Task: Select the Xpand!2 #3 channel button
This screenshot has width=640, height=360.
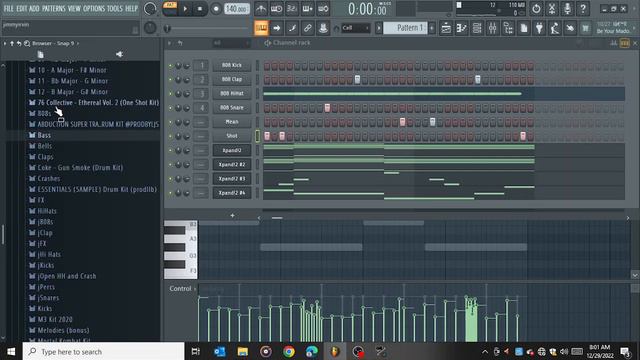Action: pos(232,179)
